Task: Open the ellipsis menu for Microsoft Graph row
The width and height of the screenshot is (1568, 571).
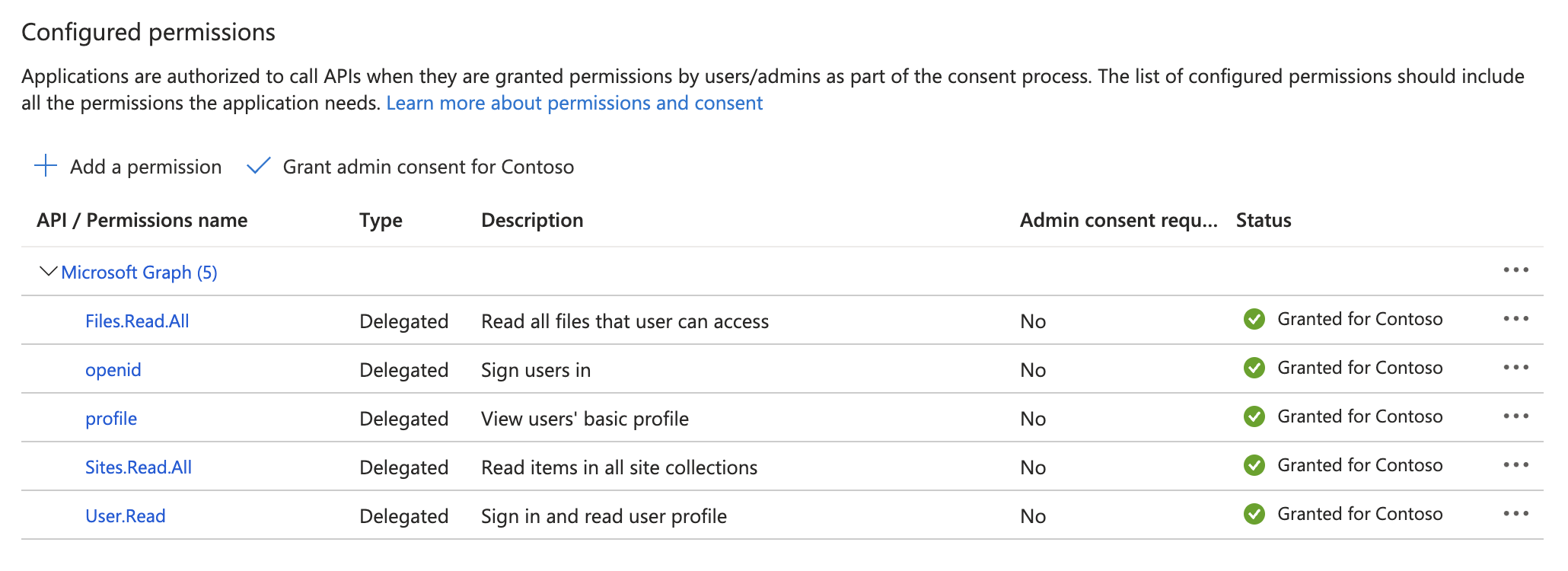Action: [1515, 270]
